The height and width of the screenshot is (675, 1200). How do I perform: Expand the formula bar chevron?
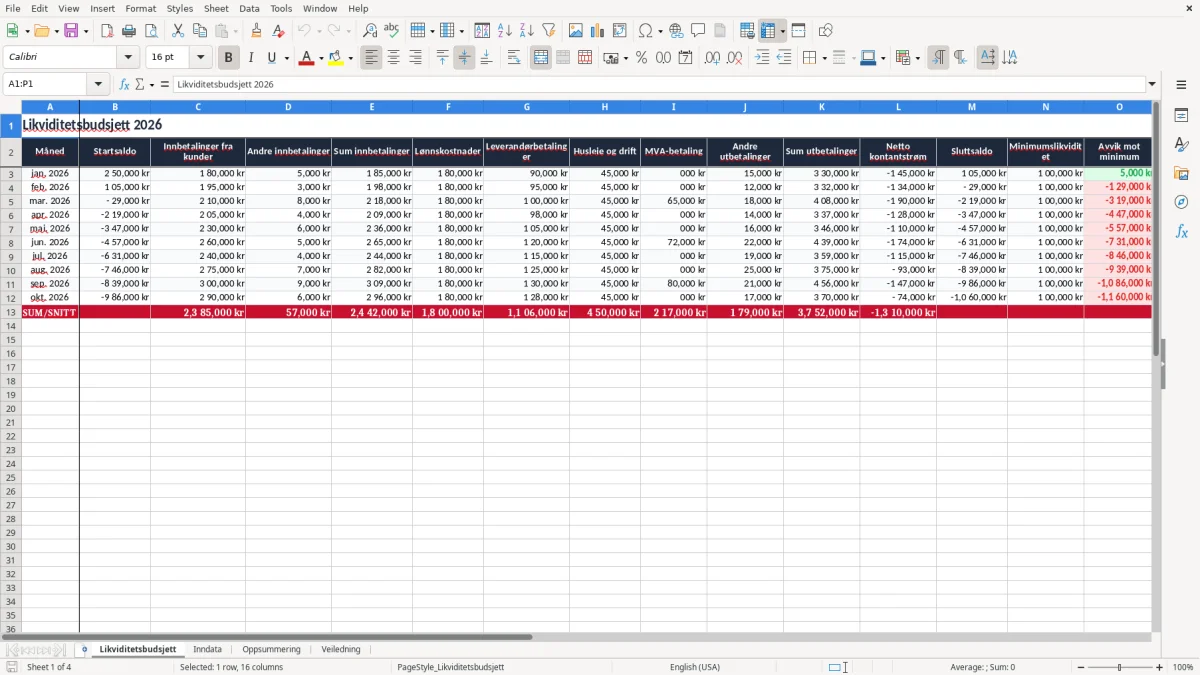coord(1152,84)
